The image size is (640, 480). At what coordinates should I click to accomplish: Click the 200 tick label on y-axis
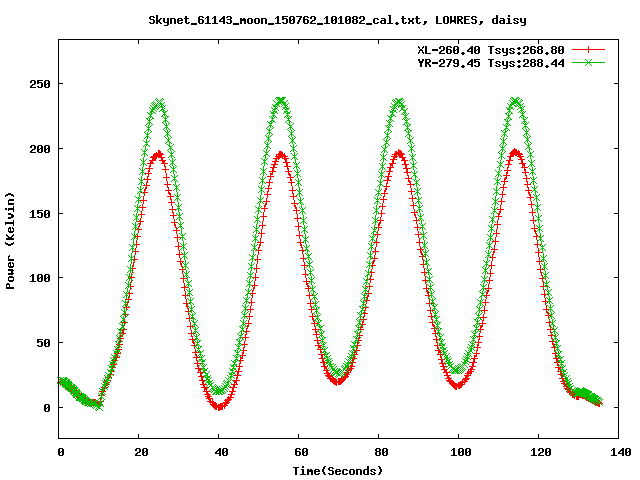(41, 149)
